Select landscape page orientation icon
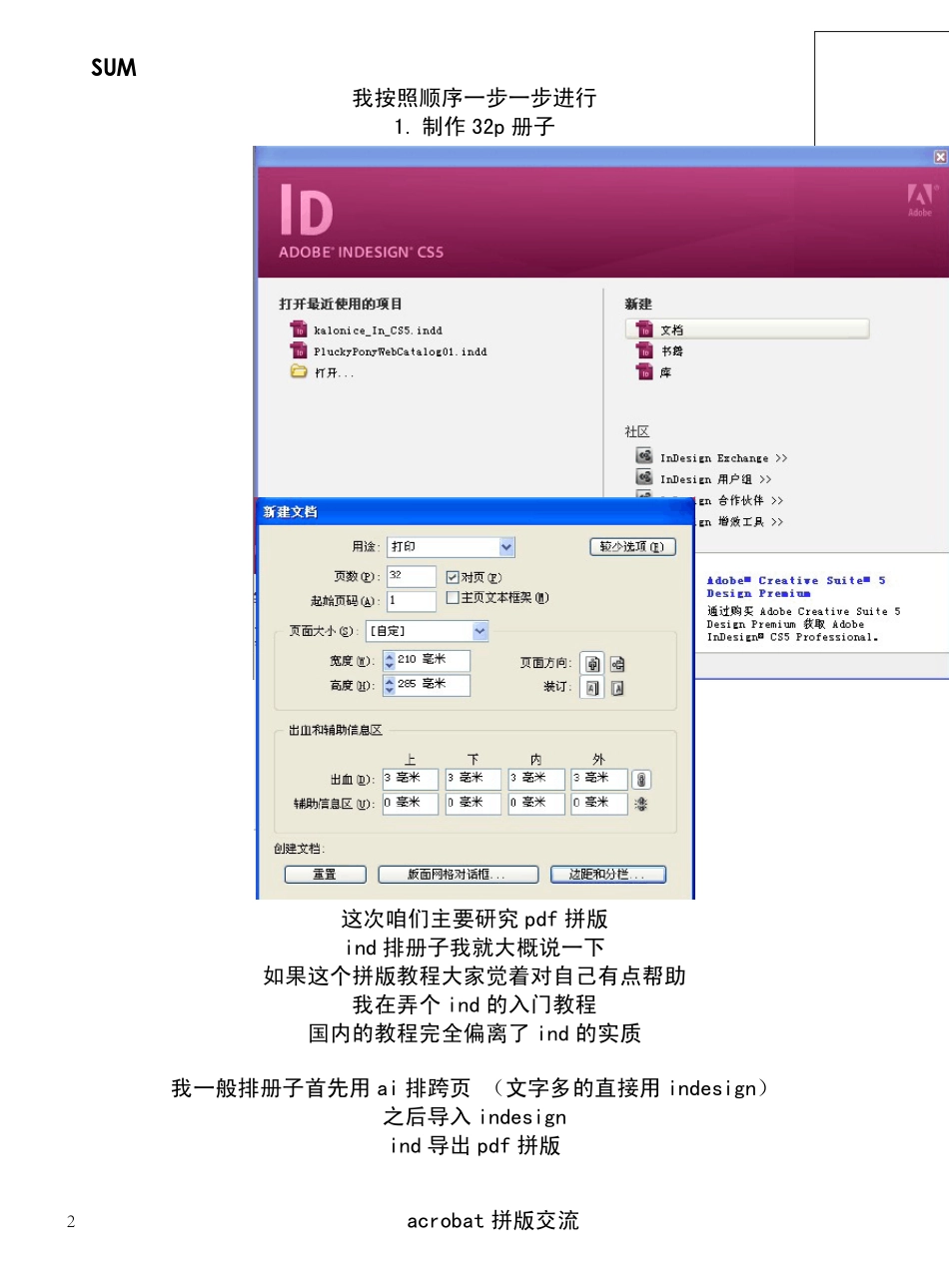The width and height of the screenshot is (949, 1288). 617,664
